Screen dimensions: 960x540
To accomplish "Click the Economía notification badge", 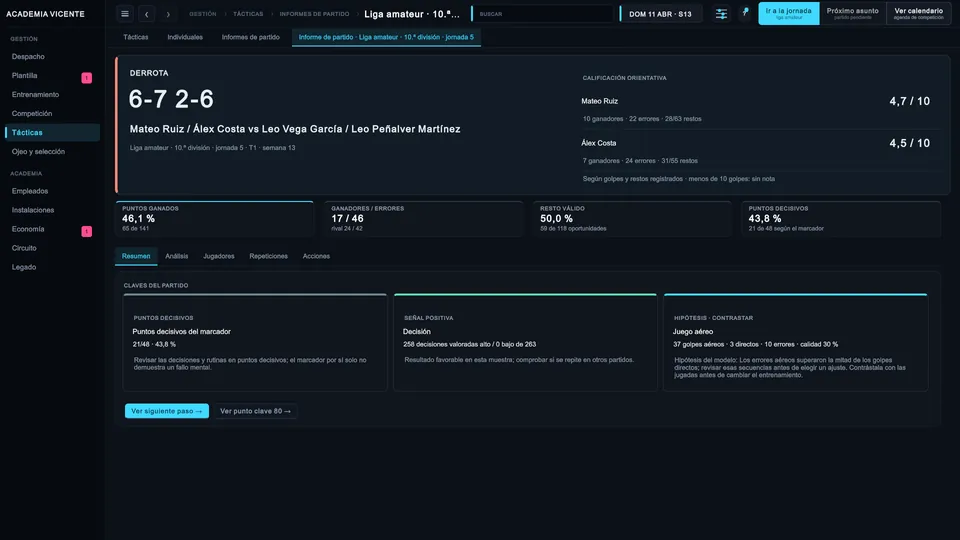I will [87, 231].
